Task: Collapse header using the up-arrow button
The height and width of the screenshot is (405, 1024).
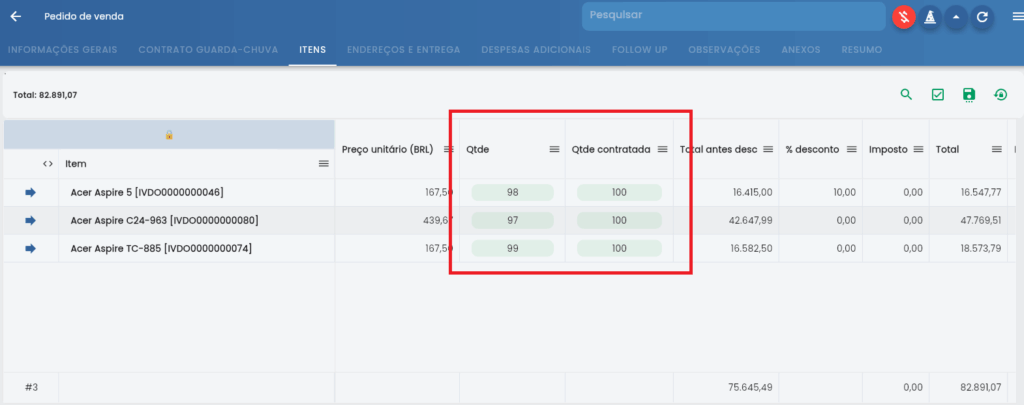Action: click(x=956, y=17)
